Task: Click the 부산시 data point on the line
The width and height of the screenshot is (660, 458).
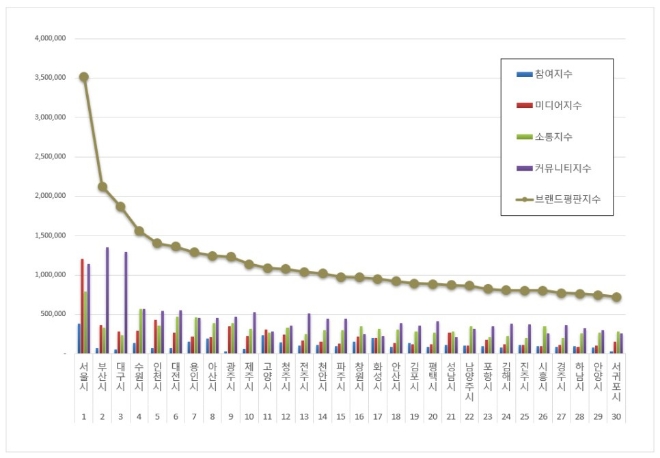Action: coord(102,186)
